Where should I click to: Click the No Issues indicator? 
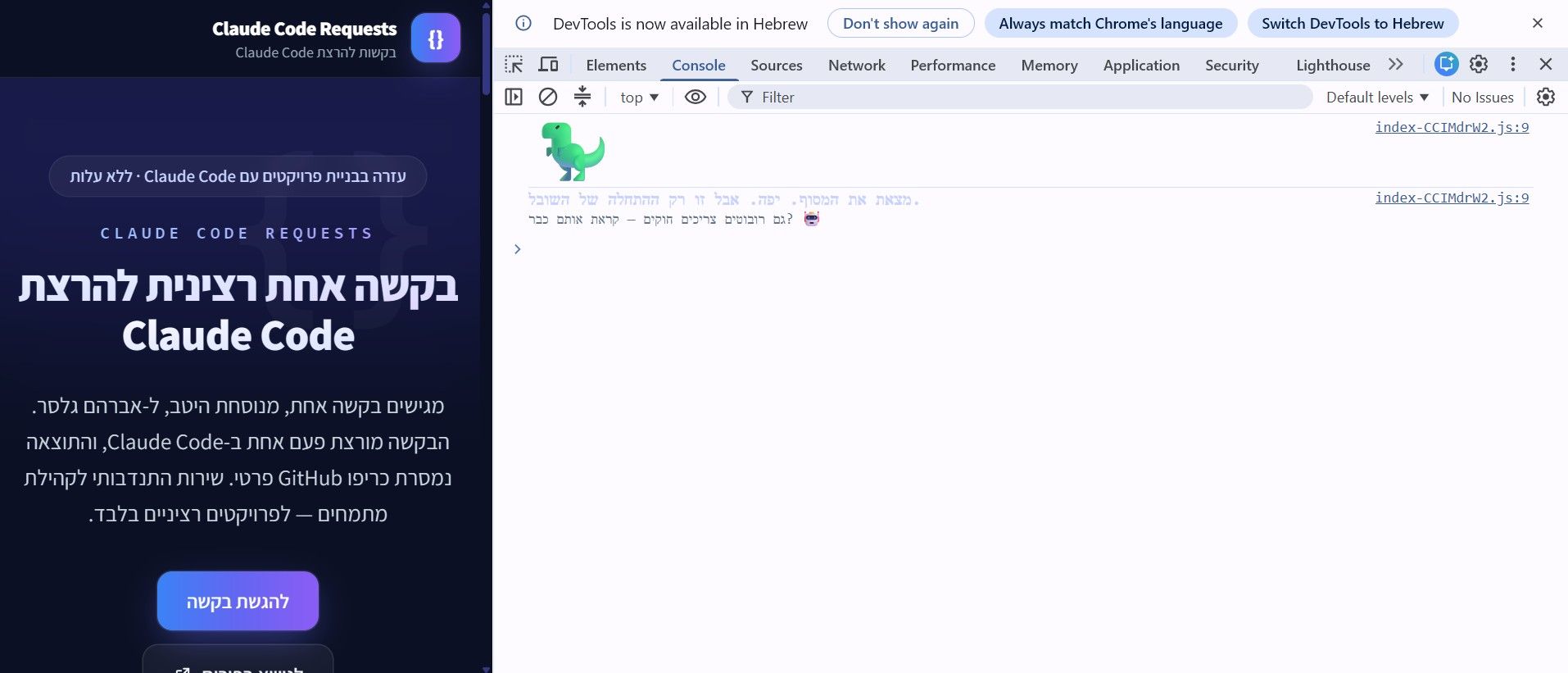tap(1482, 97)
